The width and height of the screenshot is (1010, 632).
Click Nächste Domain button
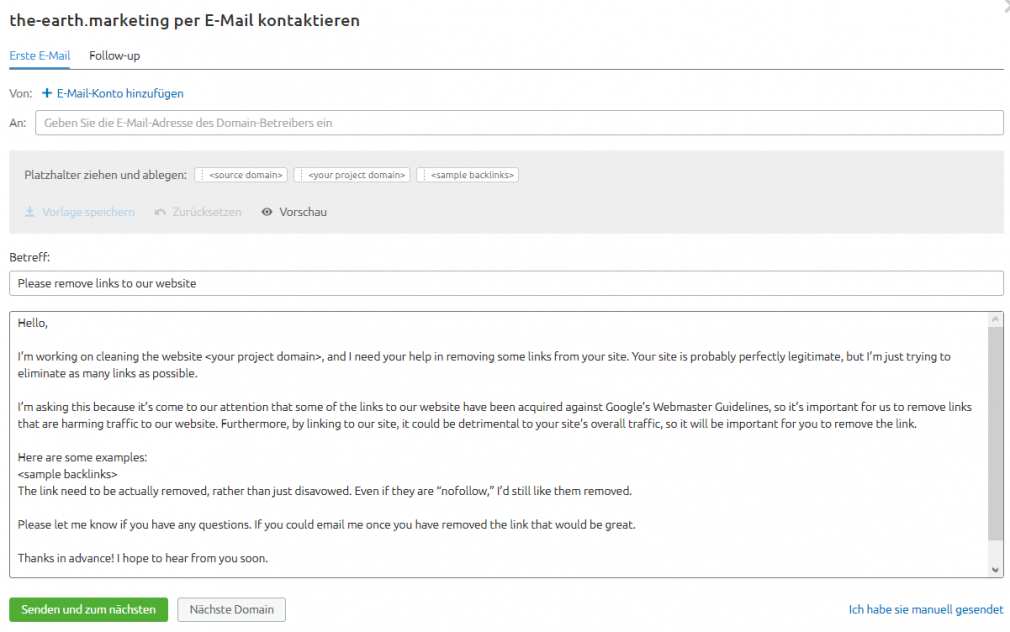click(231, 609)
